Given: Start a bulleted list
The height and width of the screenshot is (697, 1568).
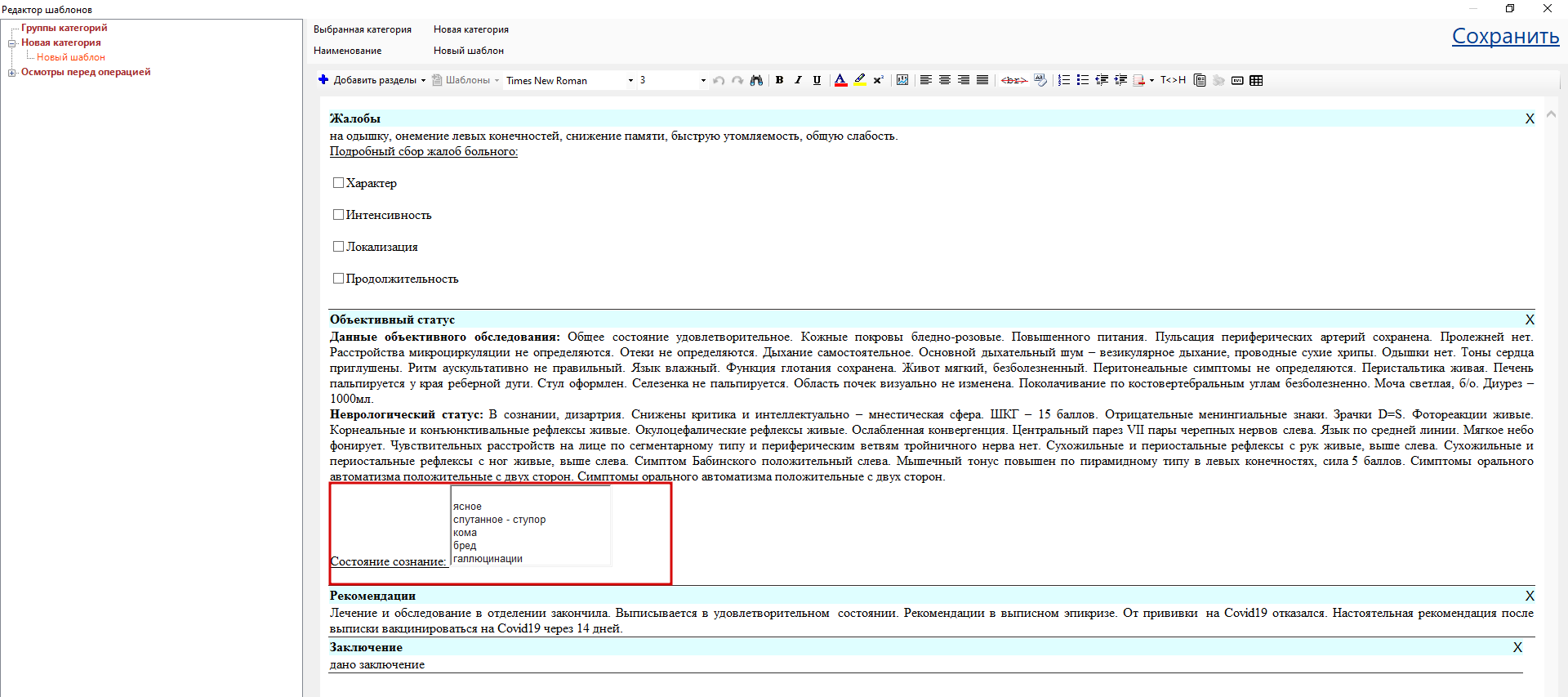Looking at the screenshot, I should 1083,80.
